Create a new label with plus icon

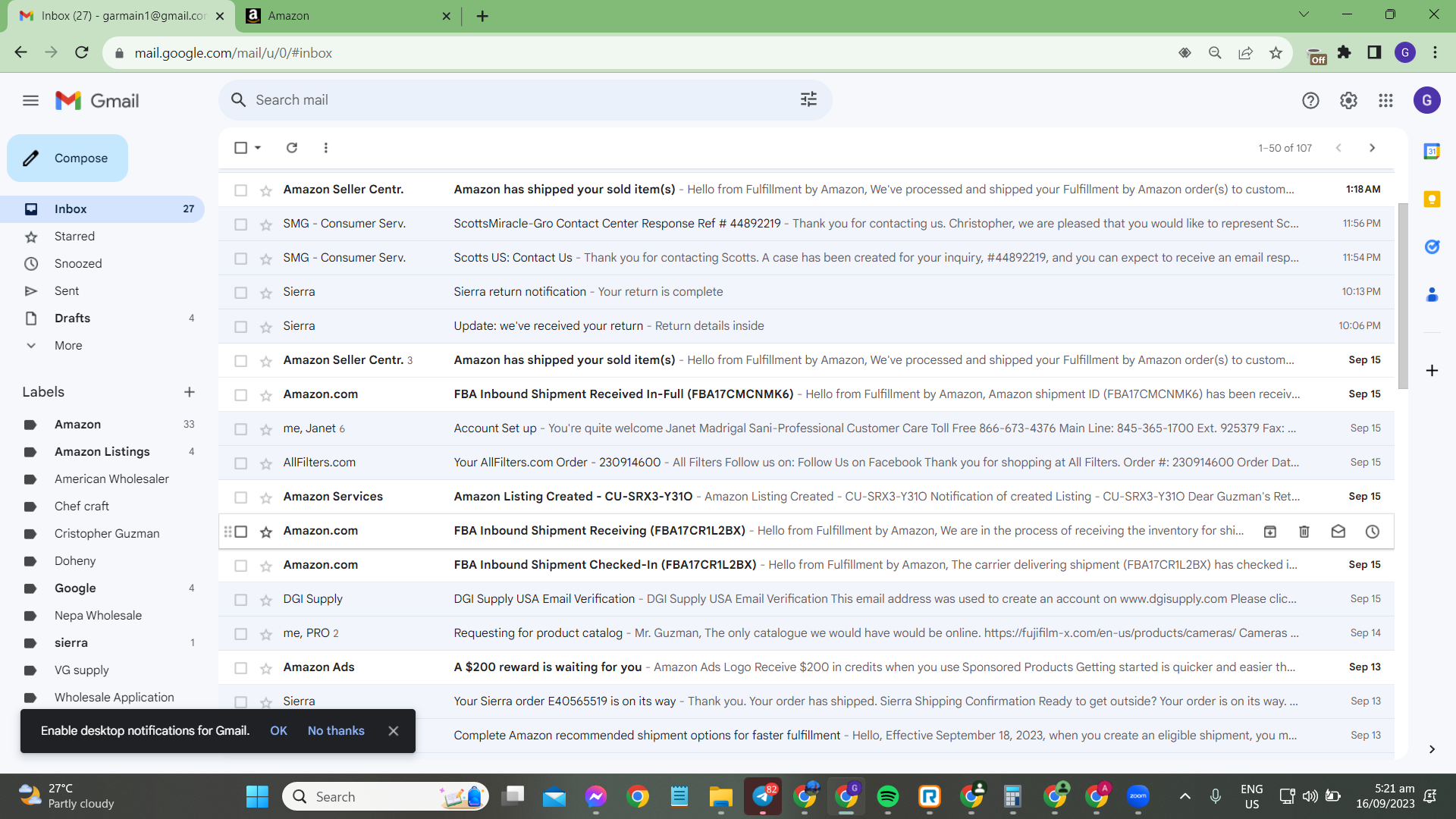[190, 392]
